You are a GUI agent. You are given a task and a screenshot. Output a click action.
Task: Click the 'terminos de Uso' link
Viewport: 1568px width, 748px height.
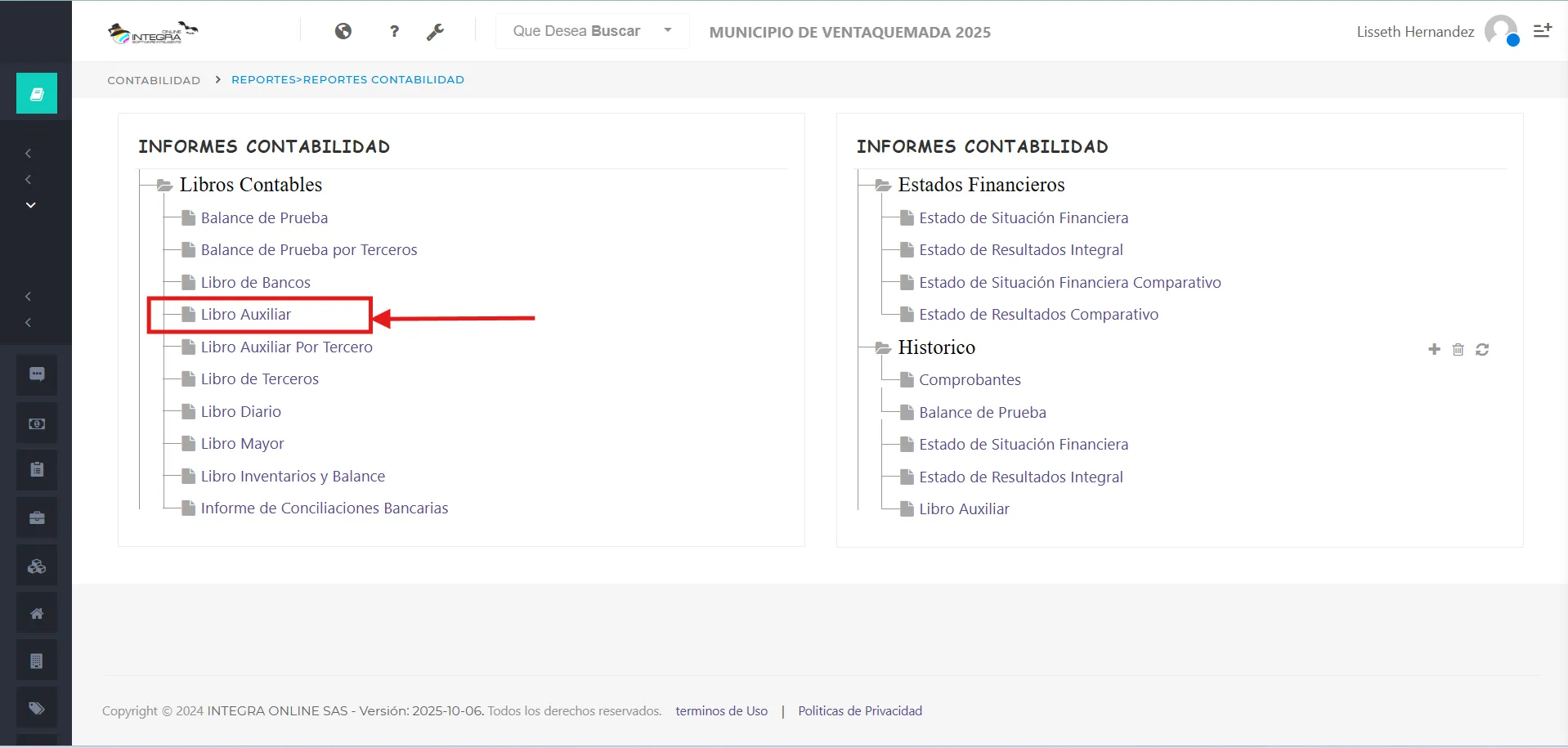tap(721, 711)
